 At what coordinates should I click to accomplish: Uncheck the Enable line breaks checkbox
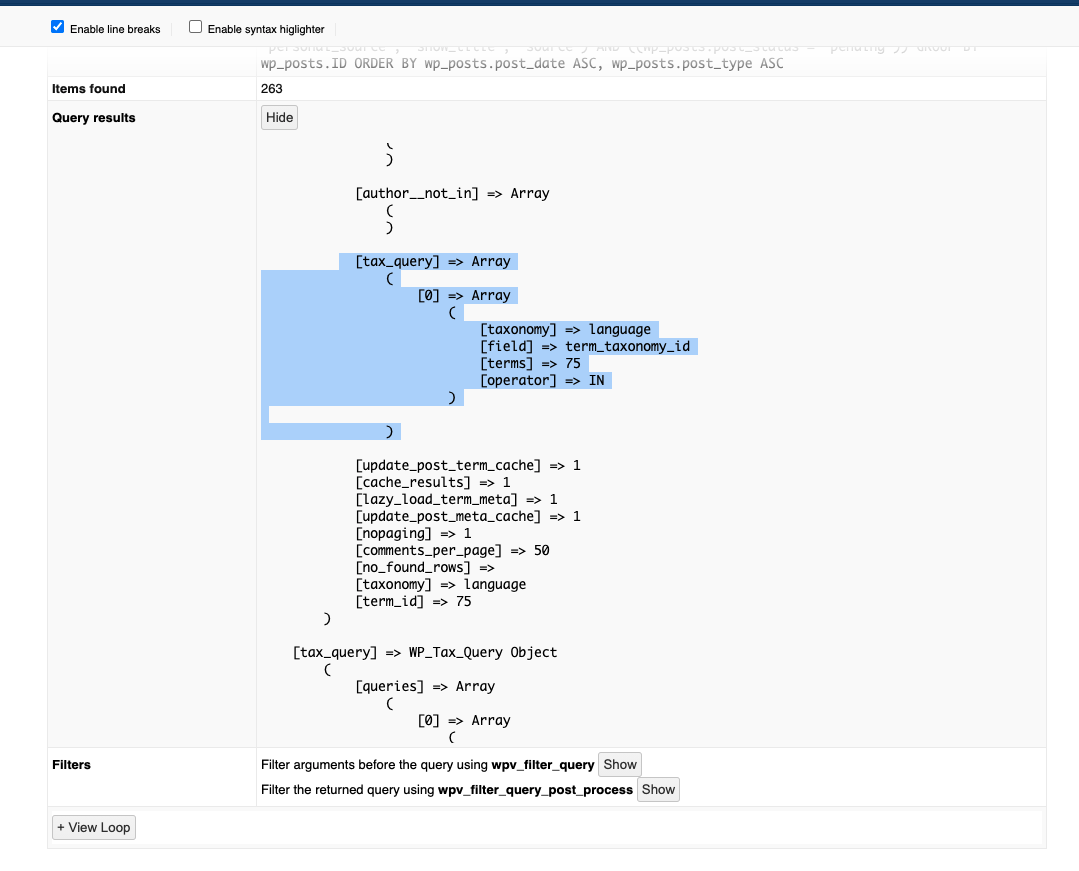[x=58, y=27]
